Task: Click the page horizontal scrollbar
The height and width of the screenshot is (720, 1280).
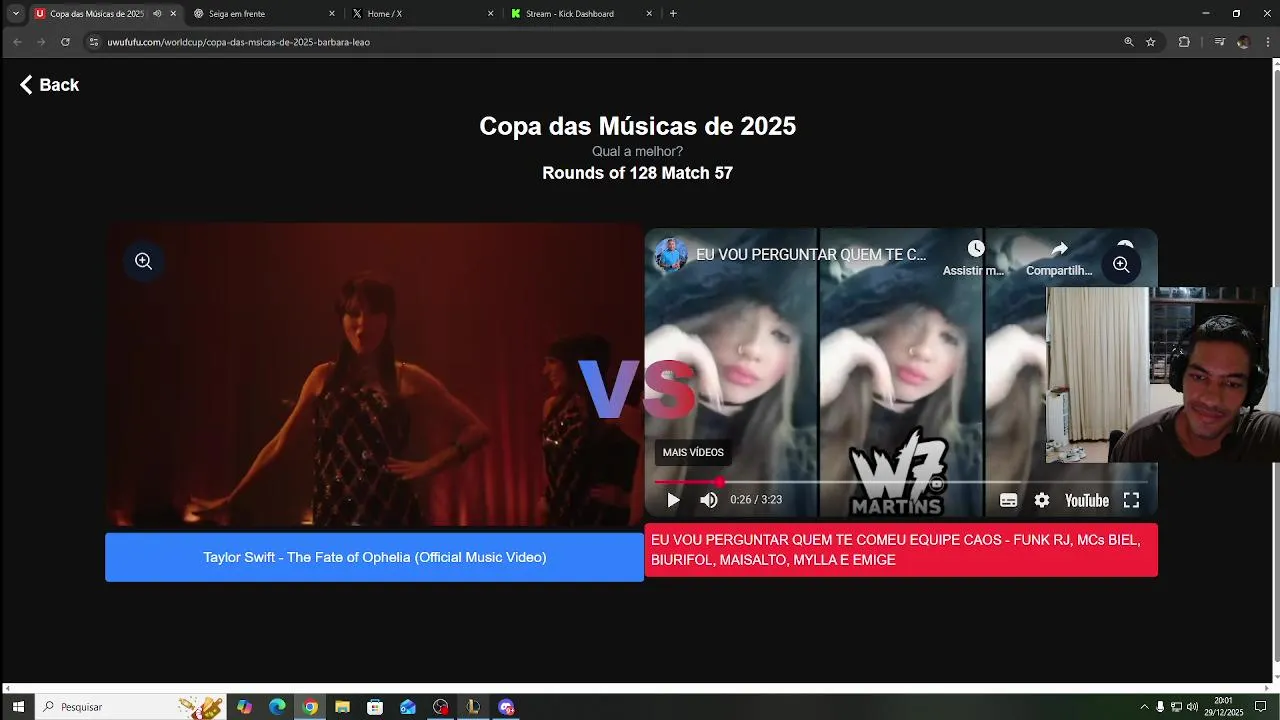Action: tap(635, 688)
